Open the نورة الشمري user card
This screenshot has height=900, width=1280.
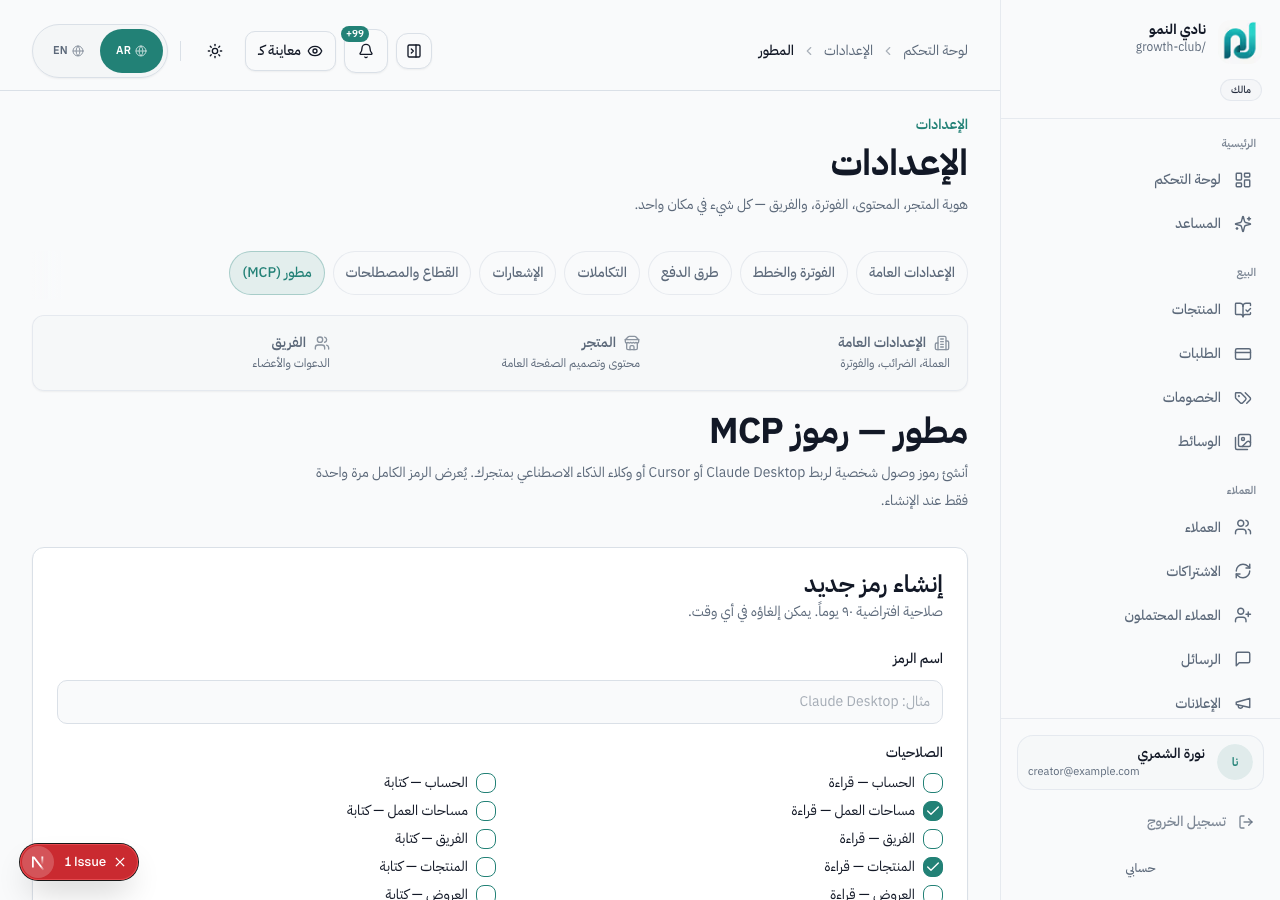(1140, 763)
